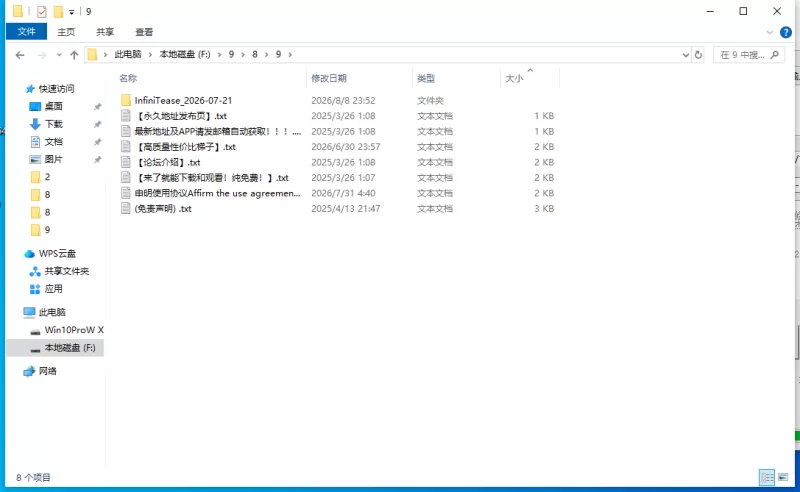Viewport: 800px width, 492px height.
Task: Open the 文件 ribbon tab
Action: click(27, 32)
